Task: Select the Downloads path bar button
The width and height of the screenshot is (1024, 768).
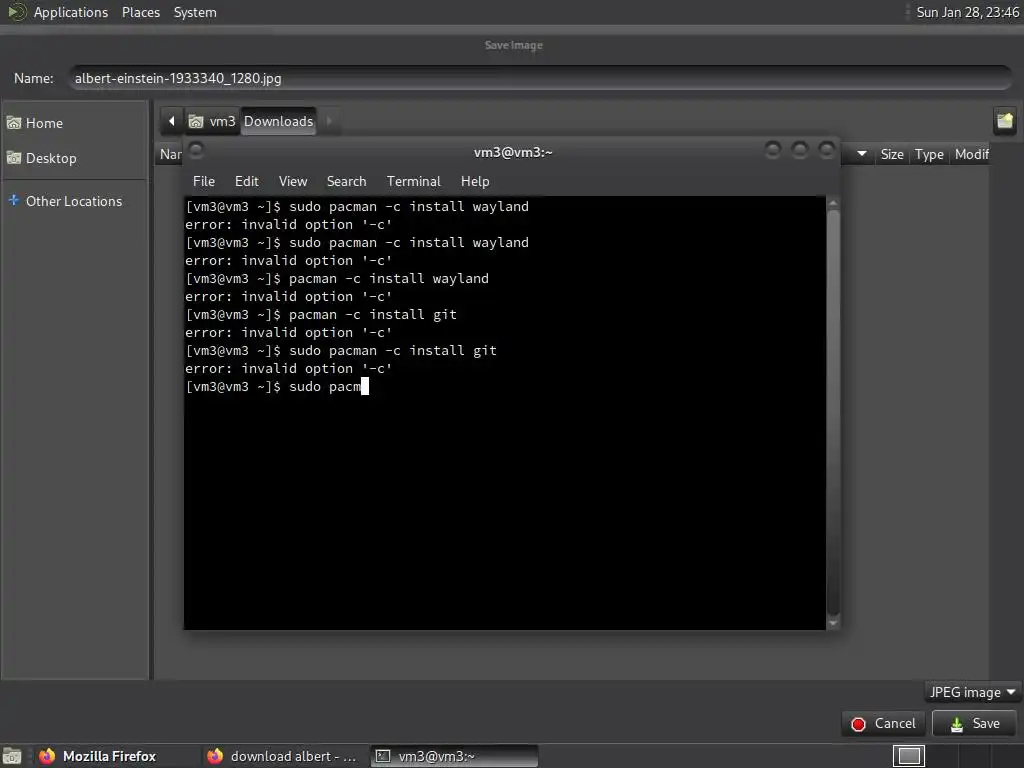Action: (x=279, y=121)
